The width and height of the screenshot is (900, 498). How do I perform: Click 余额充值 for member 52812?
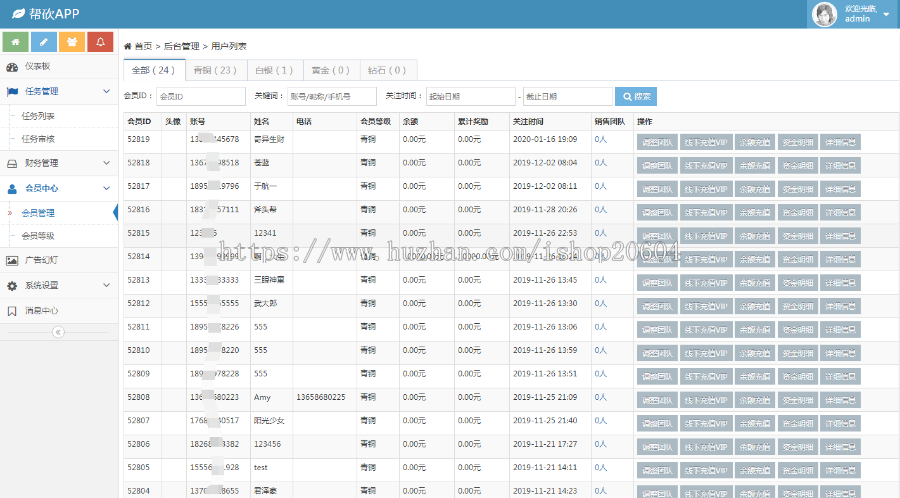(755, 306)
